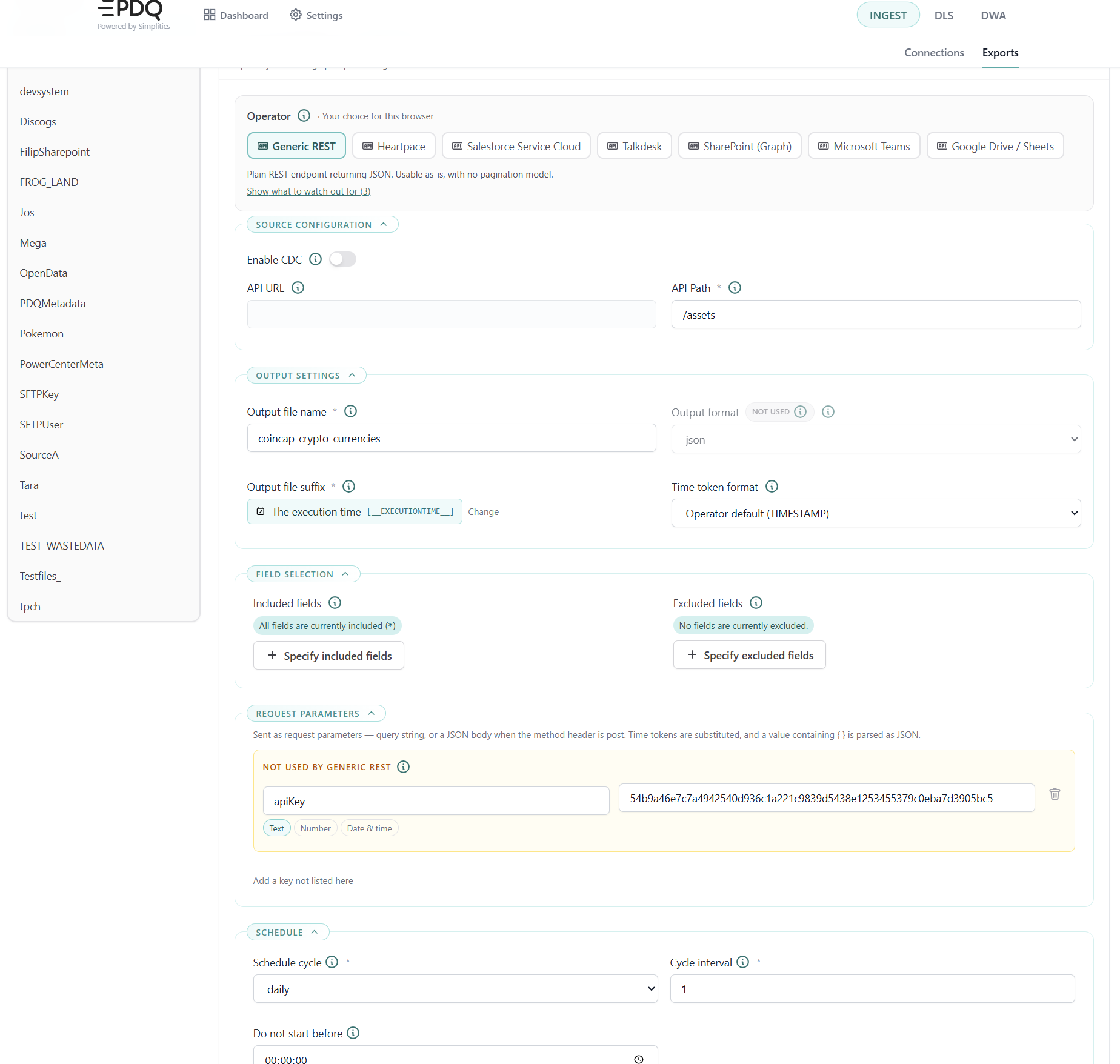This screenshot has width=1120, height=1064.
Task: Collapse the Field Selection section
Action: 303,574
